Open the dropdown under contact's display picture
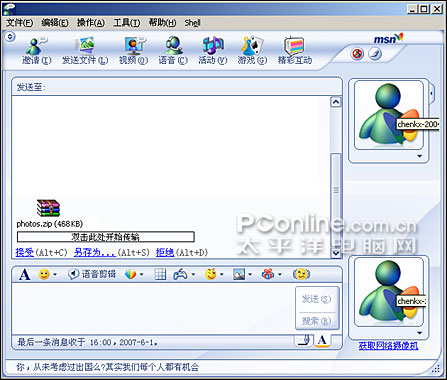Screen dimensions: 447x380 pos(419,156)
